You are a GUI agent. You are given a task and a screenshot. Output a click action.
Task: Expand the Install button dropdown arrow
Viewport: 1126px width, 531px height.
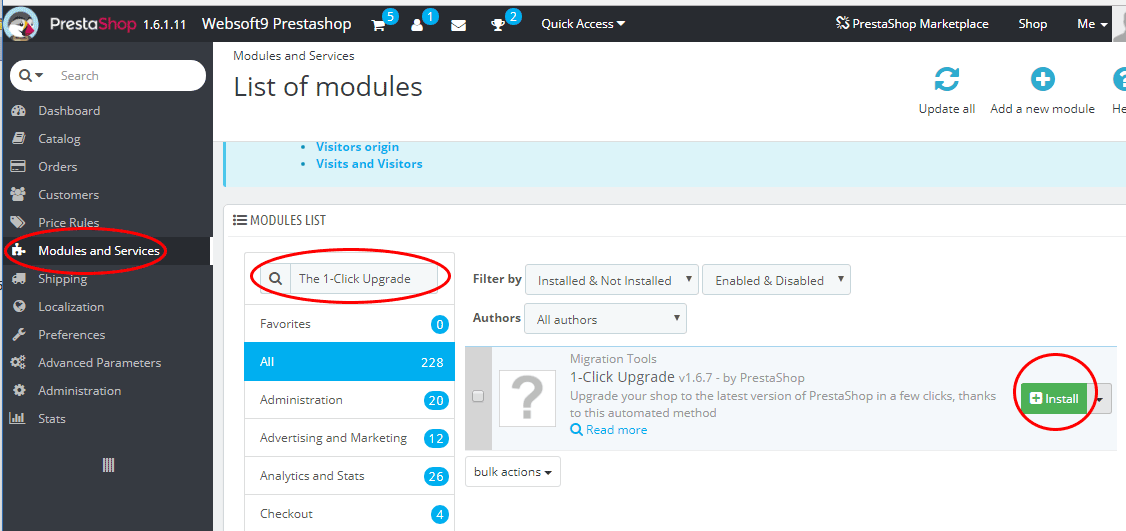coord(1099,398)
